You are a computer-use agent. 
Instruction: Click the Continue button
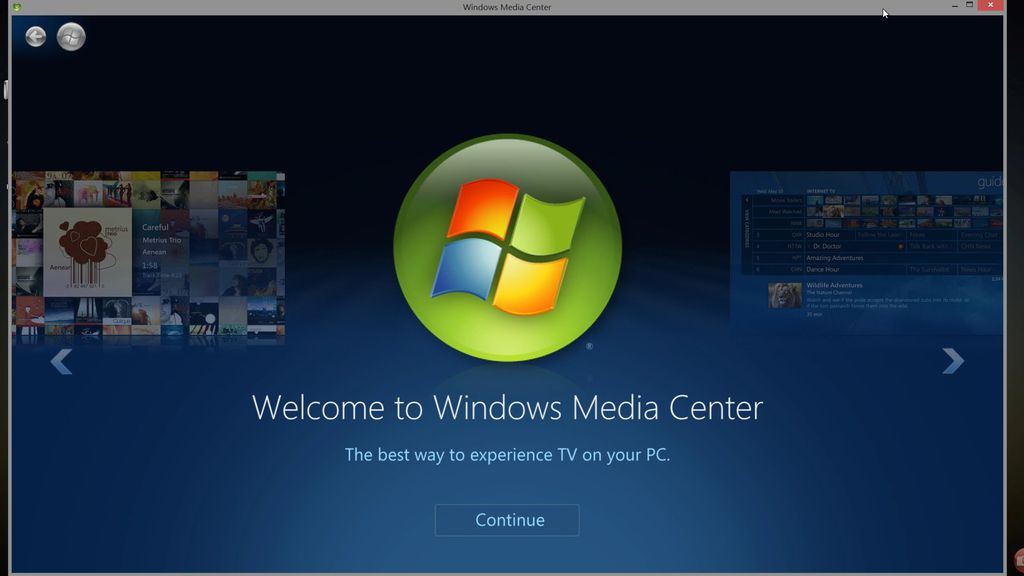point(507,520)
